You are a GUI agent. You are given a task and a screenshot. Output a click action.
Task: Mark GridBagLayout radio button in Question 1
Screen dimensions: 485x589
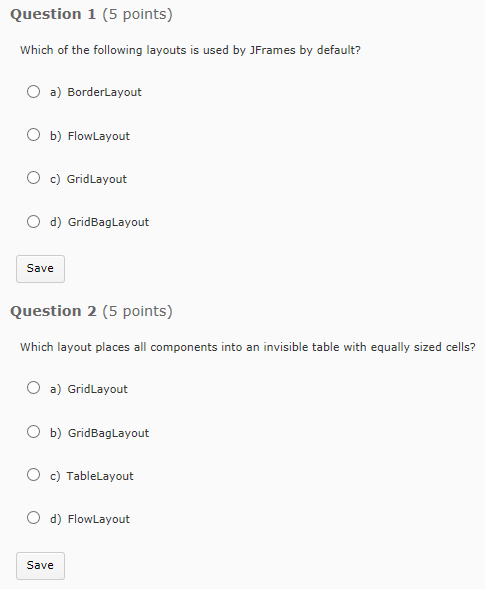click(33, 221)
